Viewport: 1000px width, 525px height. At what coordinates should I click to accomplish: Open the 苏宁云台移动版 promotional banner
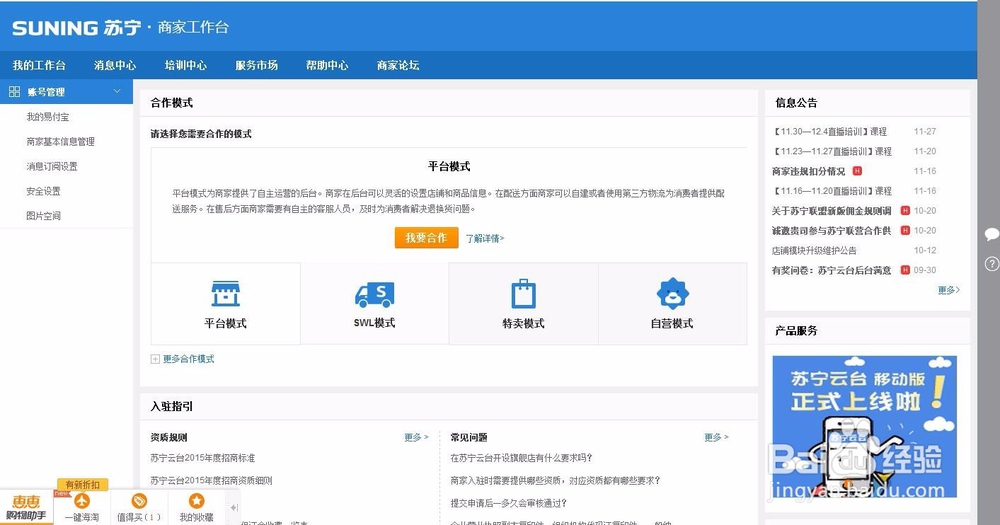(x=864, y=426)
